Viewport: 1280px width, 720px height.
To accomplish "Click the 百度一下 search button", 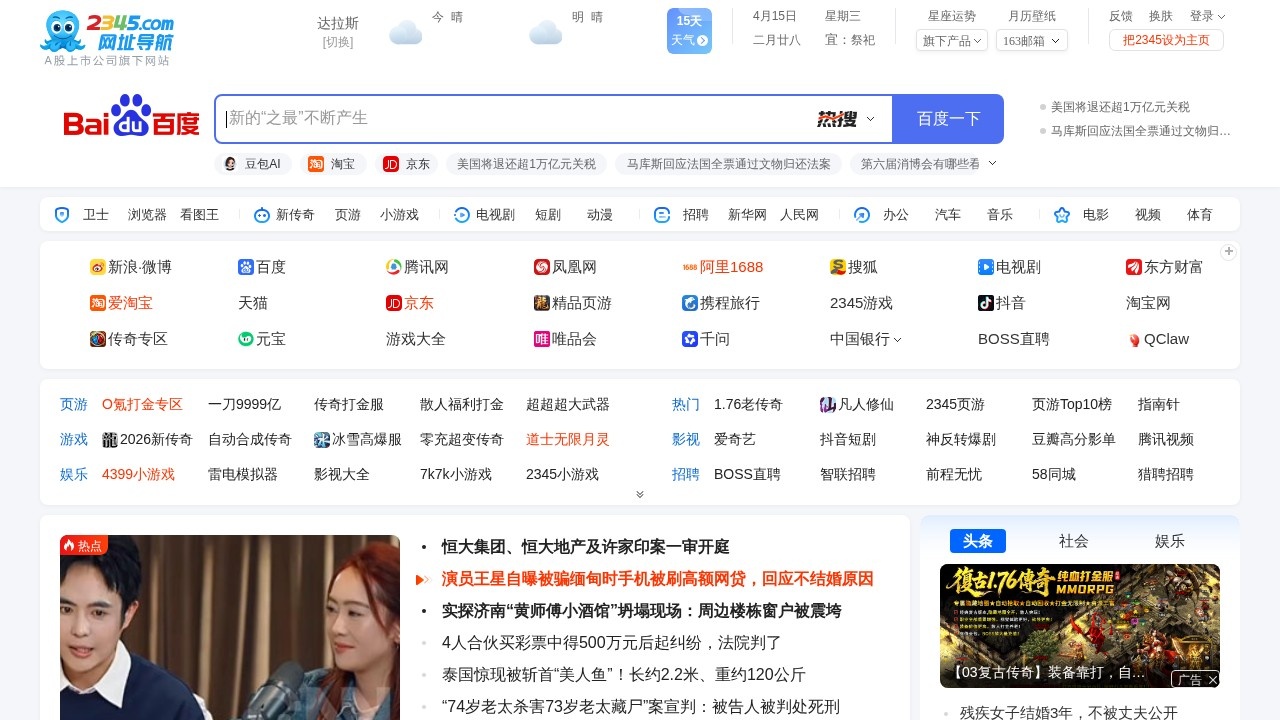I will (946, 118).
